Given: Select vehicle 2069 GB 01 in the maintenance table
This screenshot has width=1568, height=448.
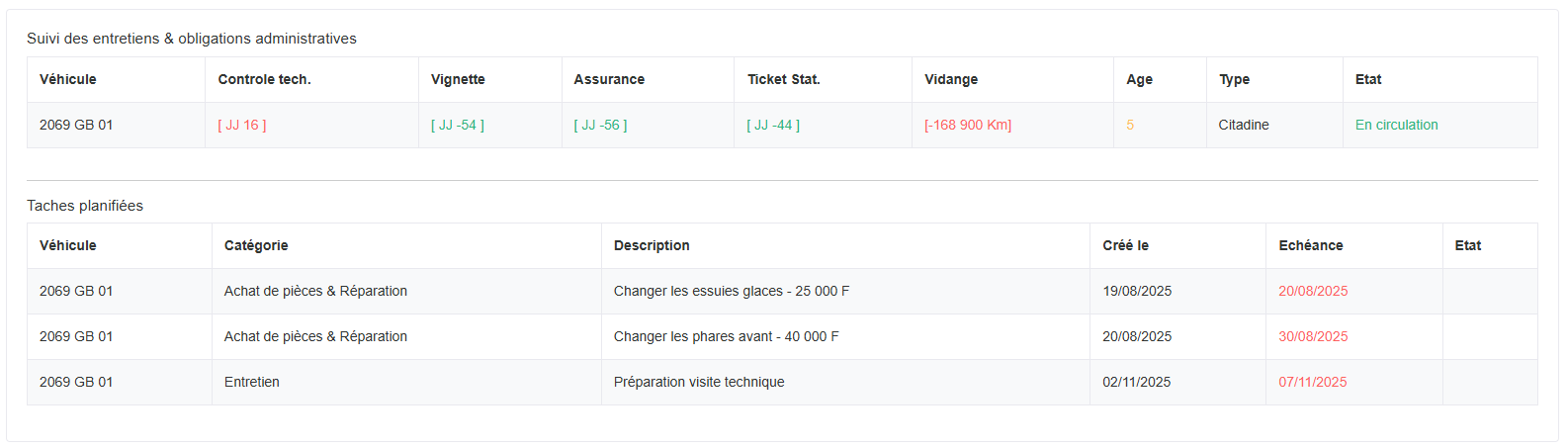Looking at the screenshot, I should point(76,126).
